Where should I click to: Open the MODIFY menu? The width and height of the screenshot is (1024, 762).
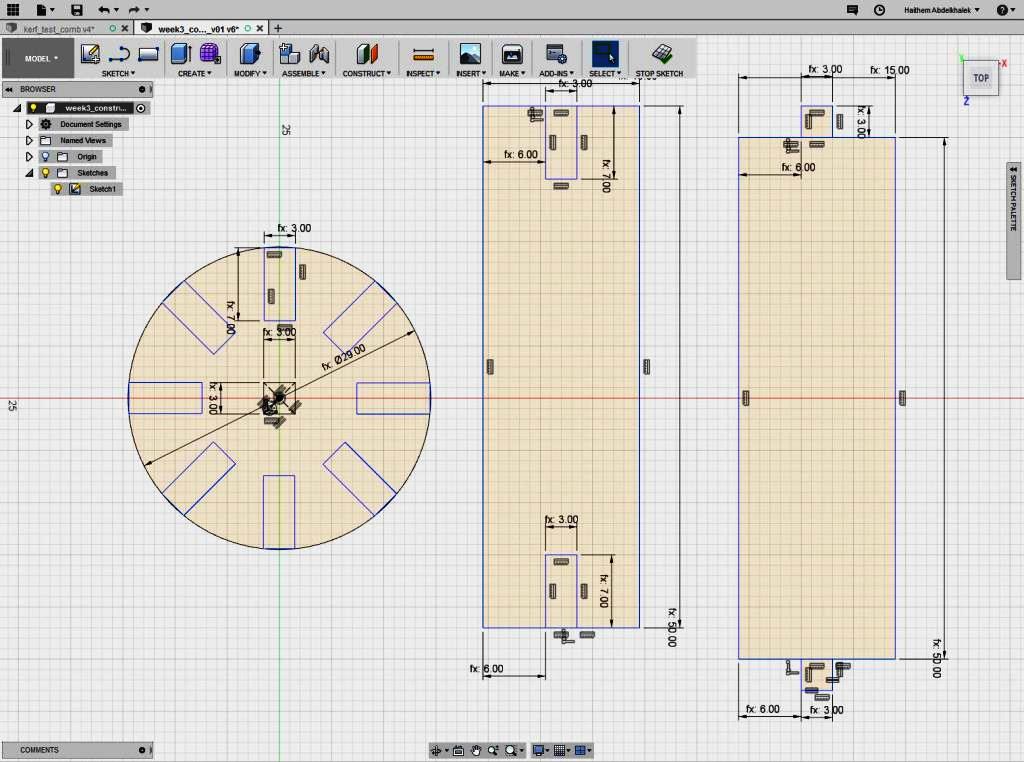point(250,74)
